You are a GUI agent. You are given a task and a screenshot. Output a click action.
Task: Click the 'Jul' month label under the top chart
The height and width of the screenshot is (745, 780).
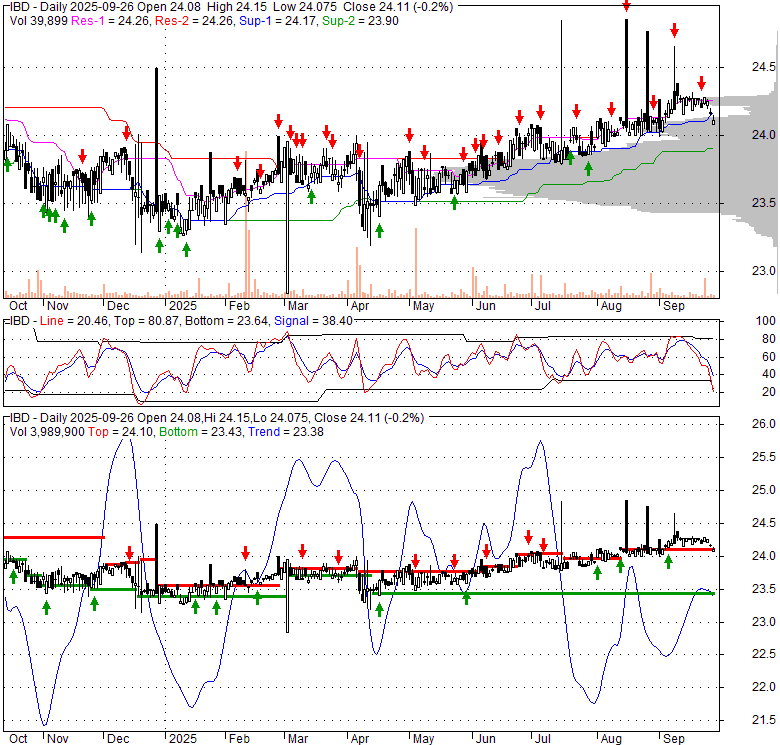coord(543,306)
